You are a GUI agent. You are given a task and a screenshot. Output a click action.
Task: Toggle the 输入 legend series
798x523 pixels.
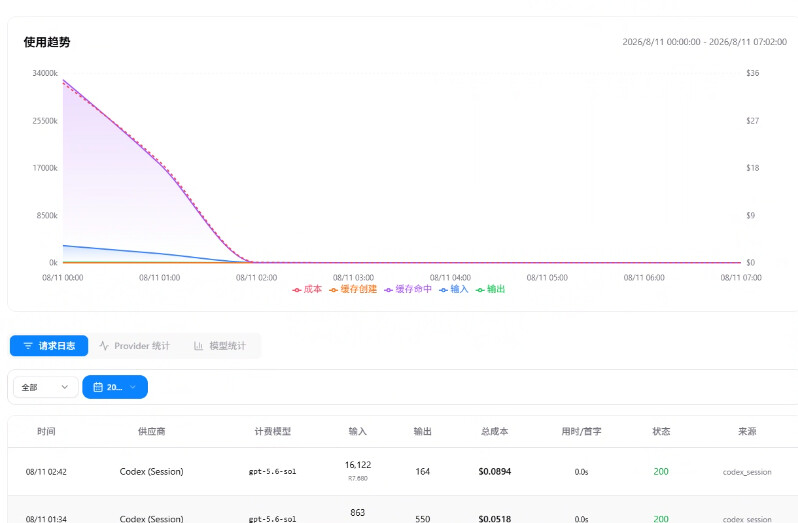[x=454, y=289]
